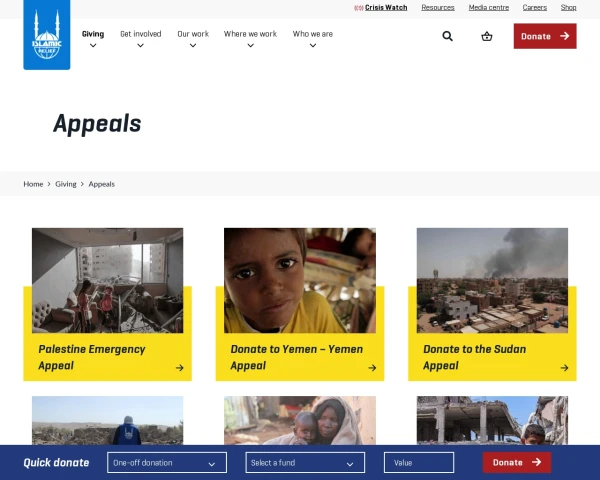Open the Where we work menu item
This screenshot has width=600, height=480.
coord(250,34)
